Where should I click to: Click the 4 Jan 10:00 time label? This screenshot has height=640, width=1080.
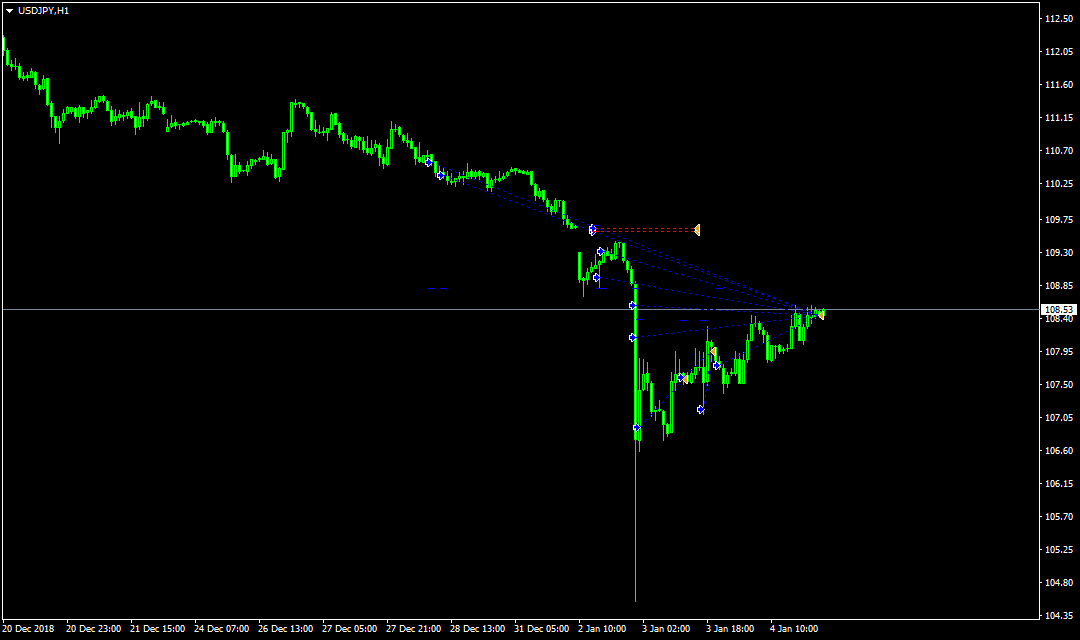coord(794,629)
